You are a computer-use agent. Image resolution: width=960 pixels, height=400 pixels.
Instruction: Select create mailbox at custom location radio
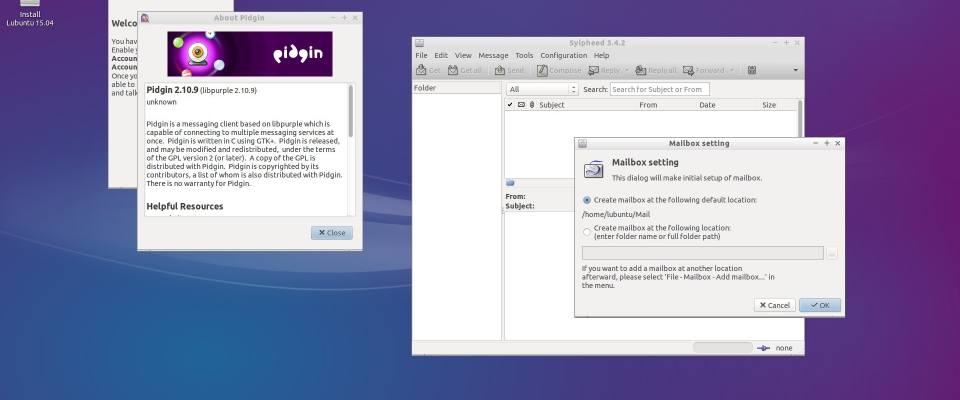click(x=587, y=232)
